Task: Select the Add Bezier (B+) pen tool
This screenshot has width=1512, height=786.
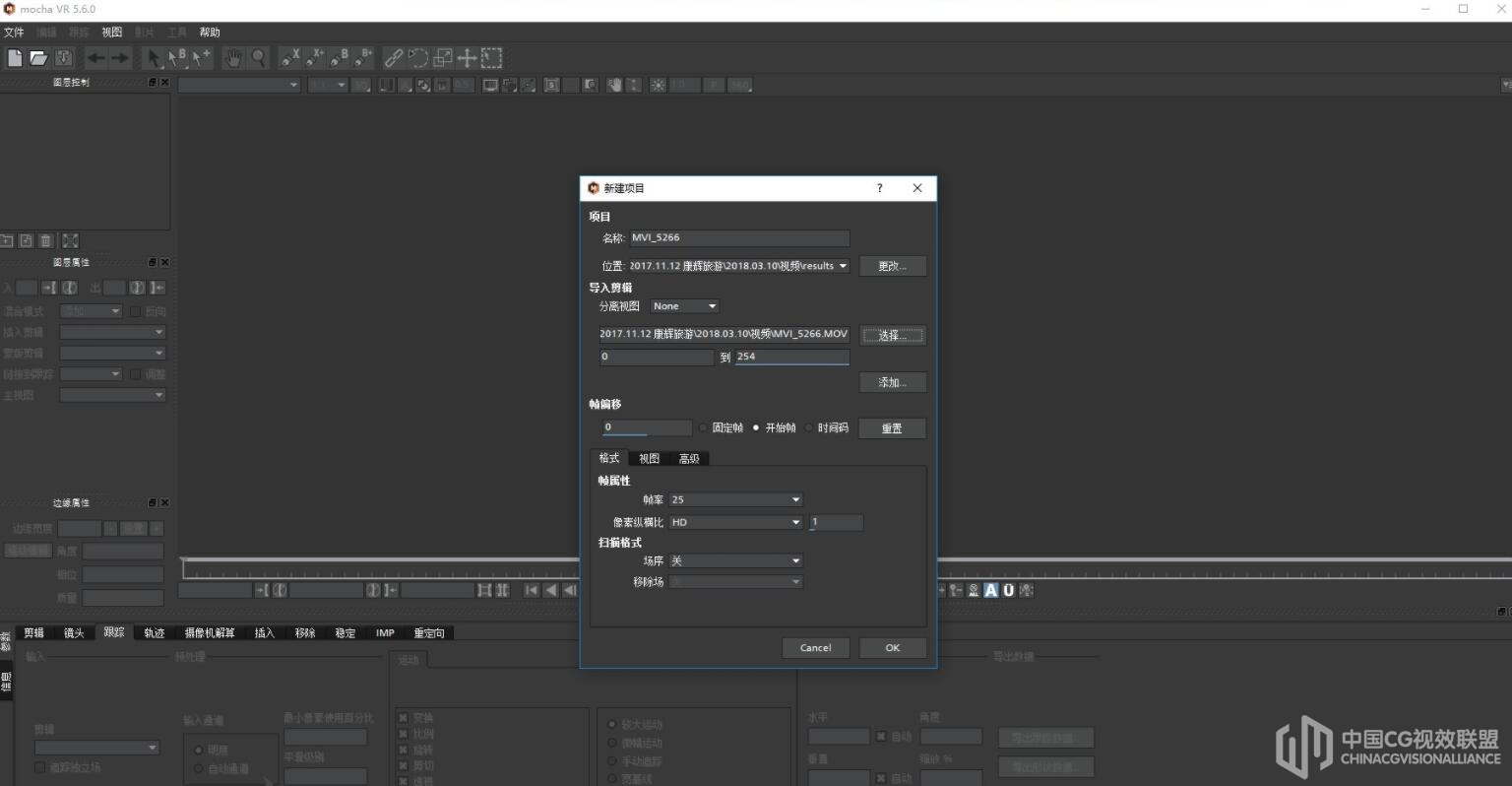Action: [x=364, y=58]
